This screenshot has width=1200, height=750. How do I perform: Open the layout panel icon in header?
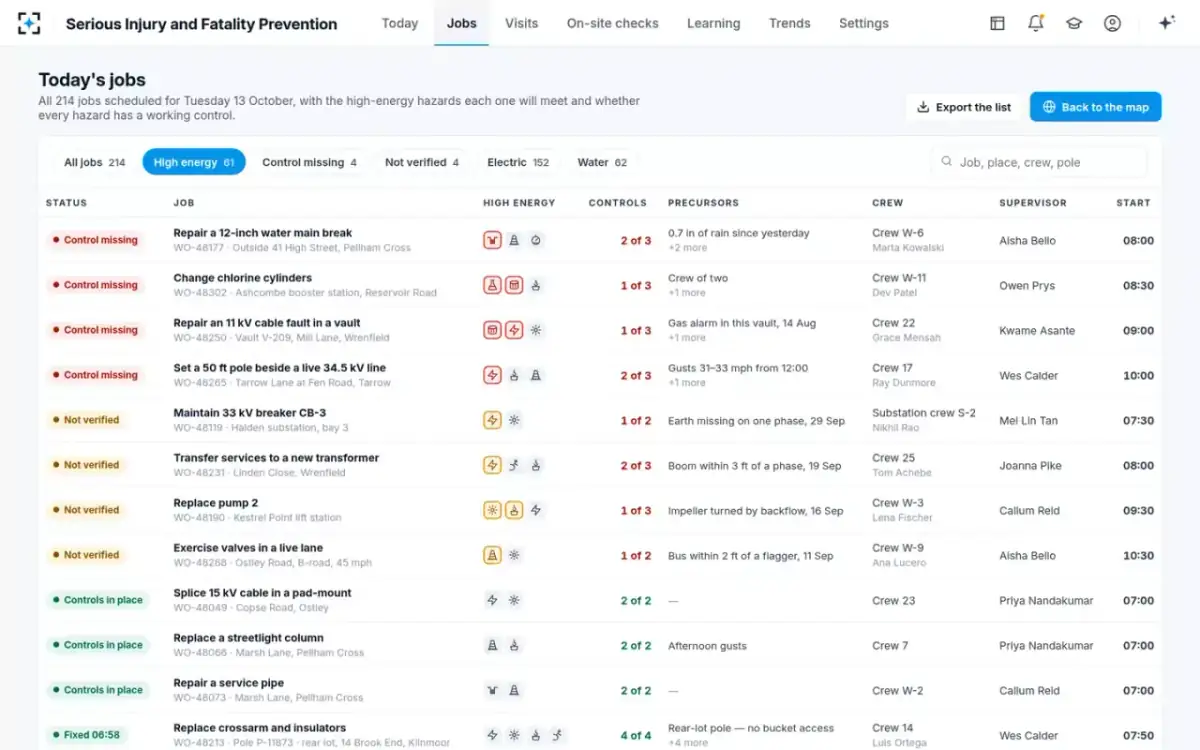(x=997, y=23)
